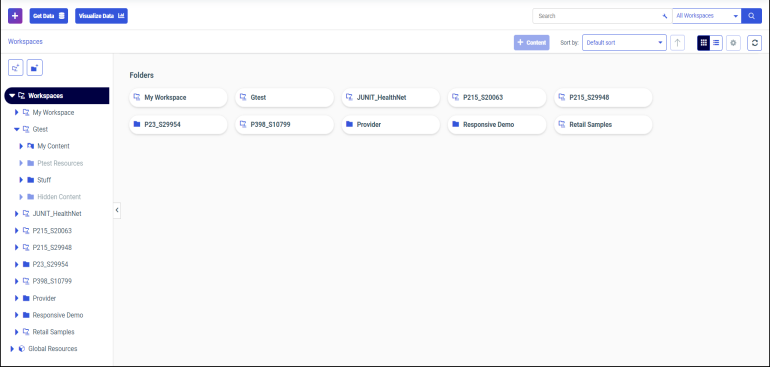Viewport: 770px width, 367px height.
Task: Click the magnifier search button
Action: tap(751, 16)
